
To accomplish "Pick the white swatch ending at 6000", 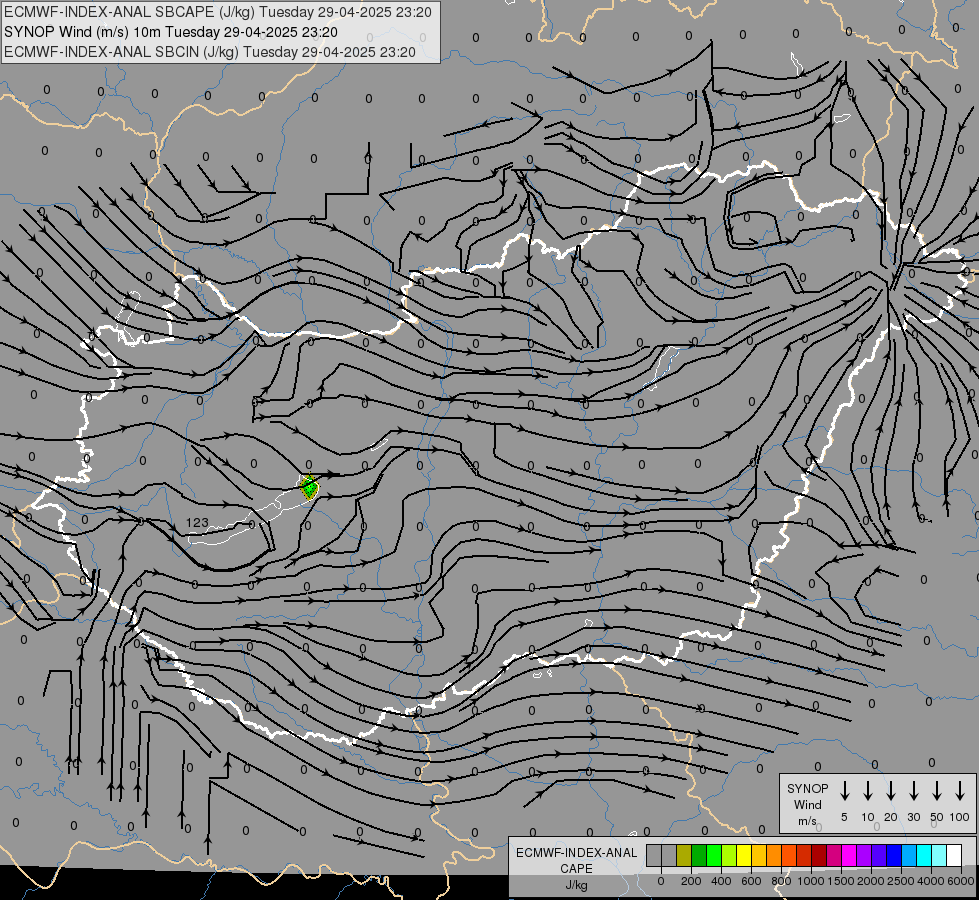I will click(x=954, y=855).
